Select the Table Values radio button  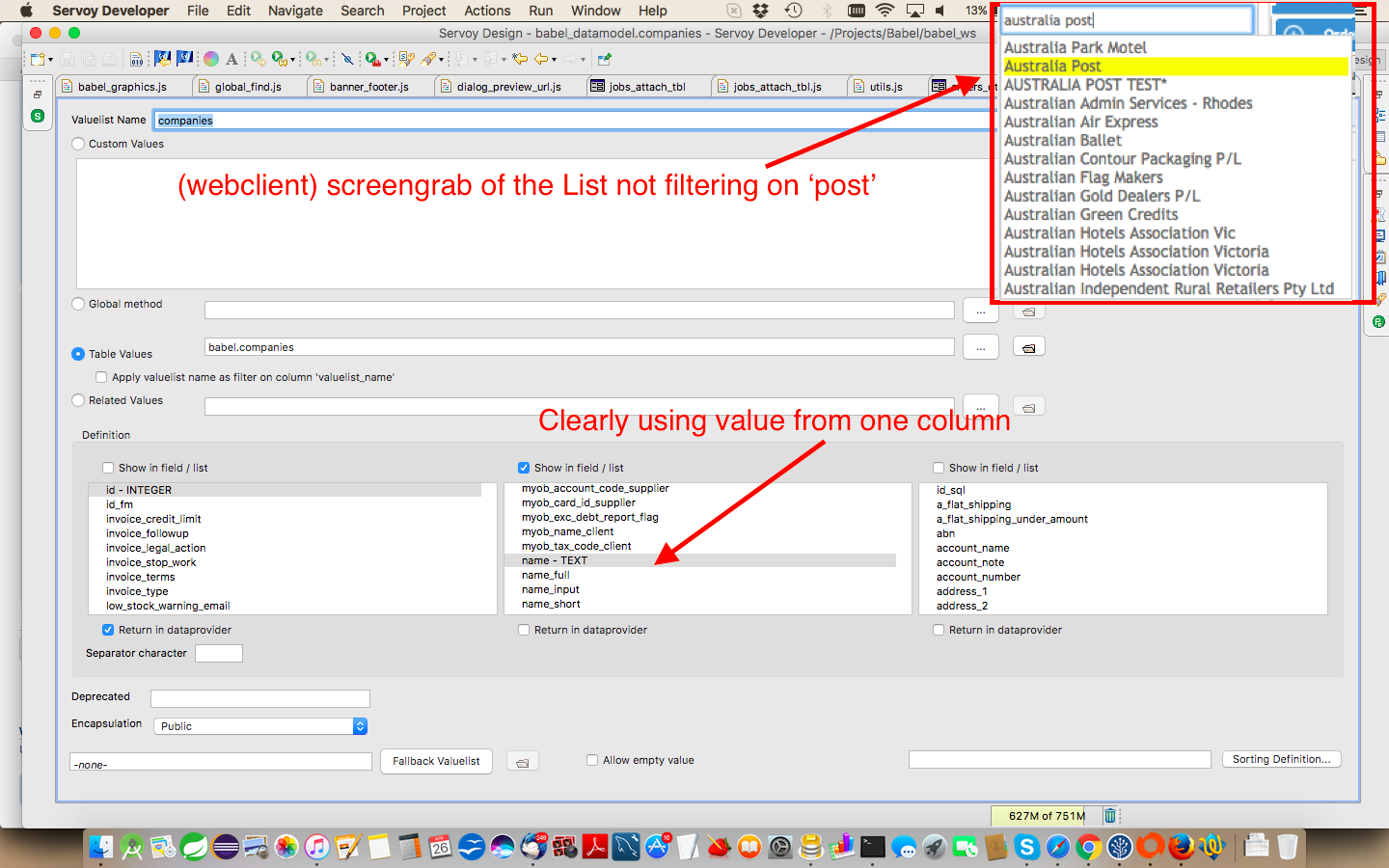tap(78, 354)
